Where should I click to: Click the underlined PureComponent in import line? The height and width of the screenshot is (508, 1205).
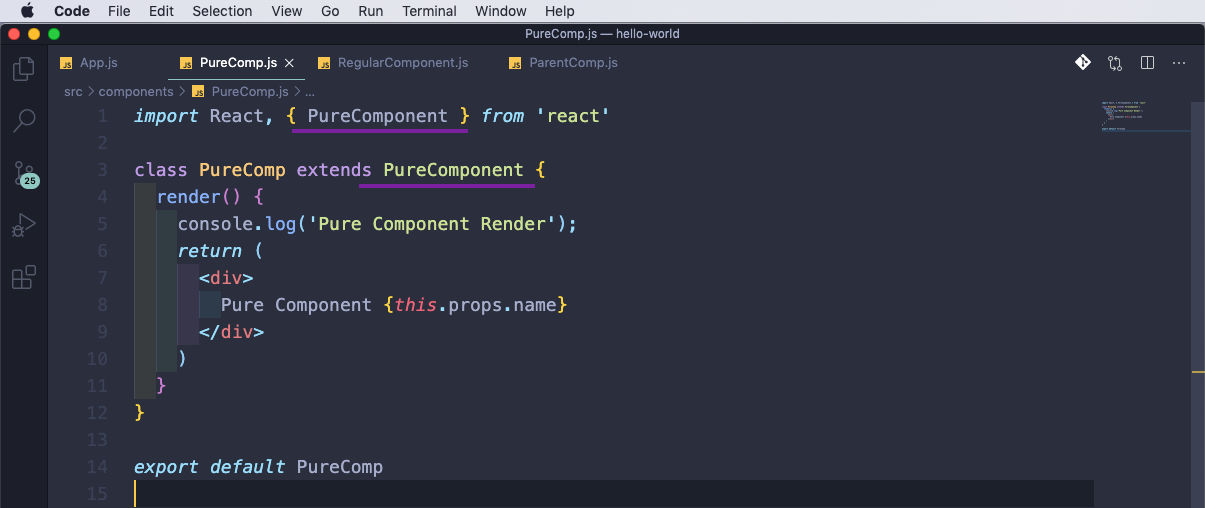[x=378, y=116]
